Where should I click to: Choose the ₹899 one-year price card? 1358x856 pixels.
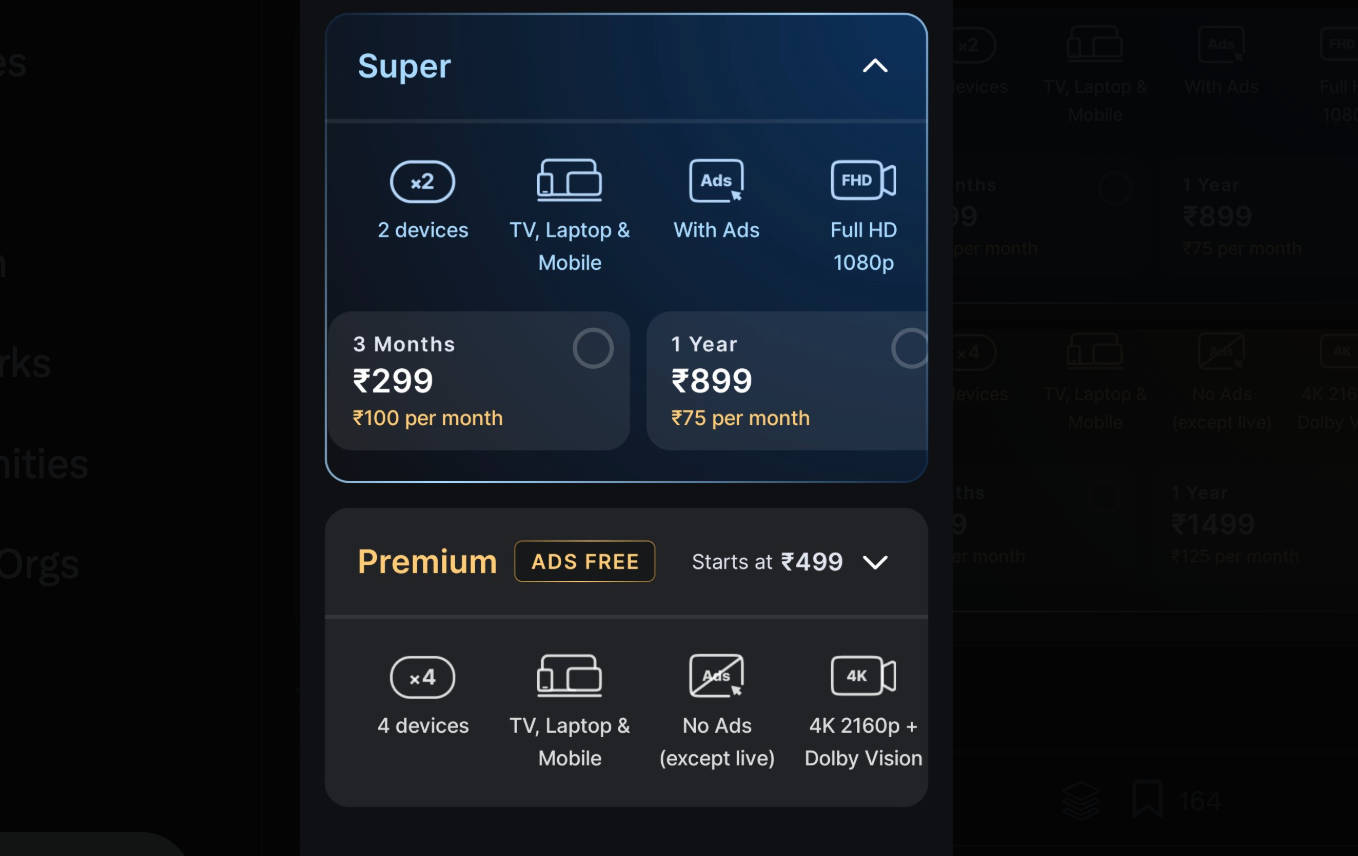tap(786, 381)
